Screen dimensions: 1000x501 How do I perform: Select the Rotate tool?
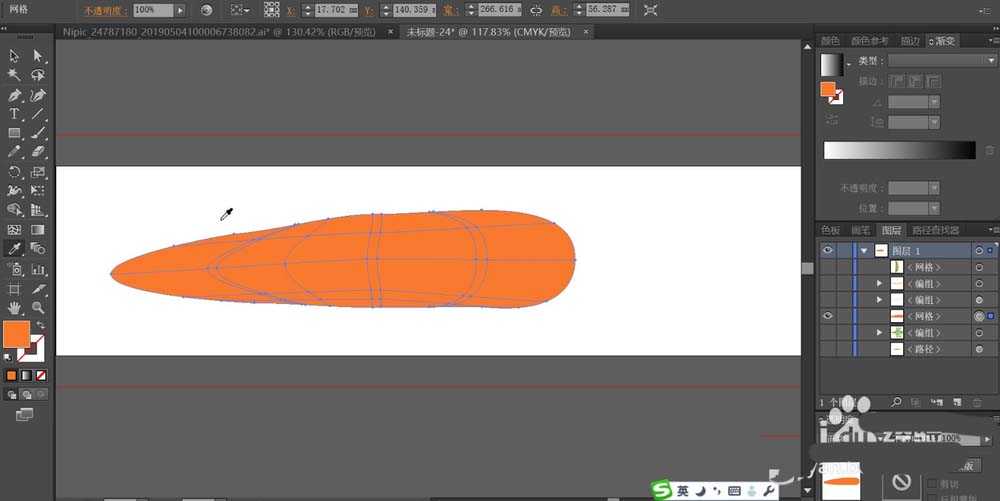(x=14, y=172)
